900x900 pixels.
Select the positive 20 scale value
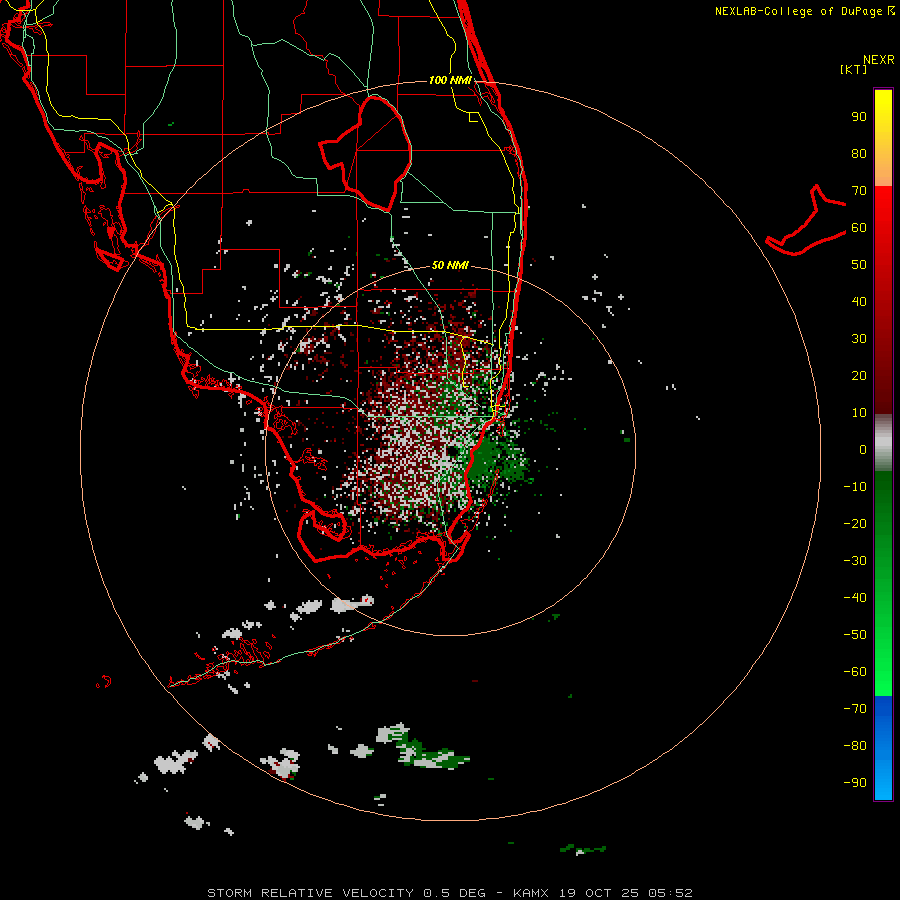pos(859,375)
